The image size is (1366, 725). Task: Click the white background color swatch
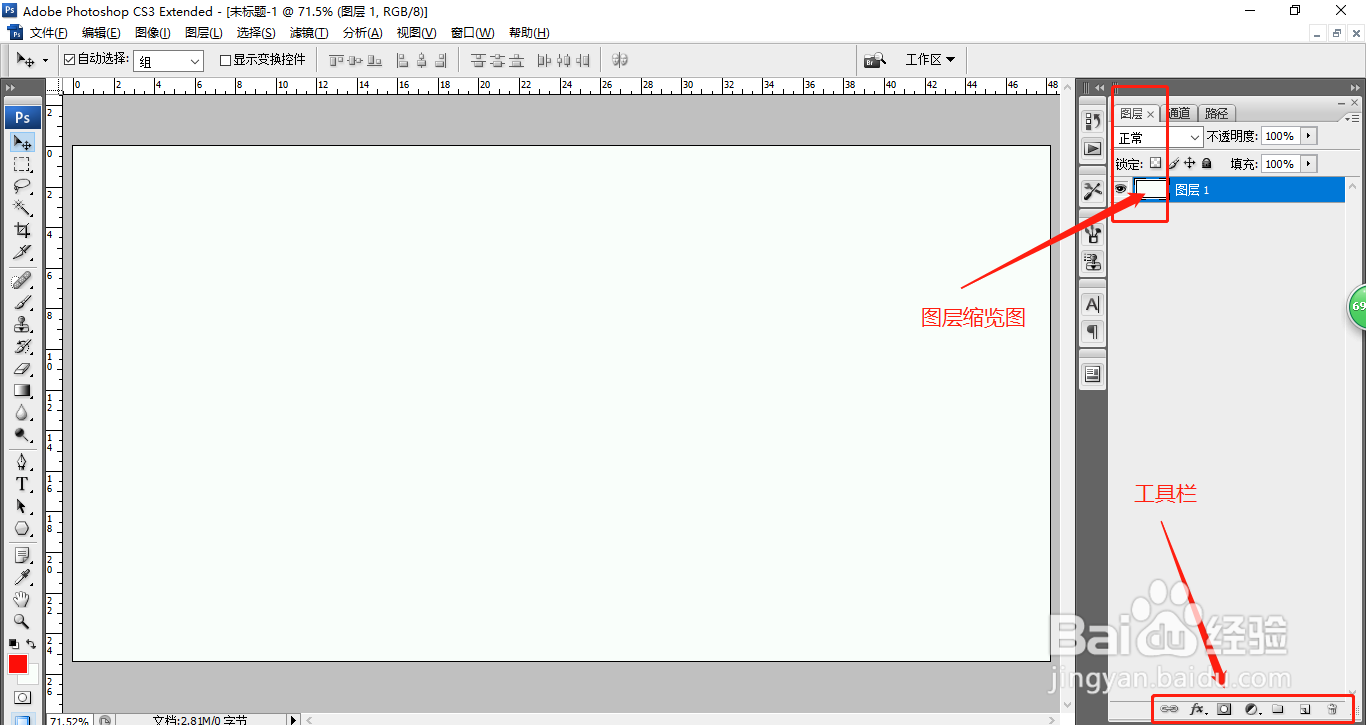[x=32, y=678]
